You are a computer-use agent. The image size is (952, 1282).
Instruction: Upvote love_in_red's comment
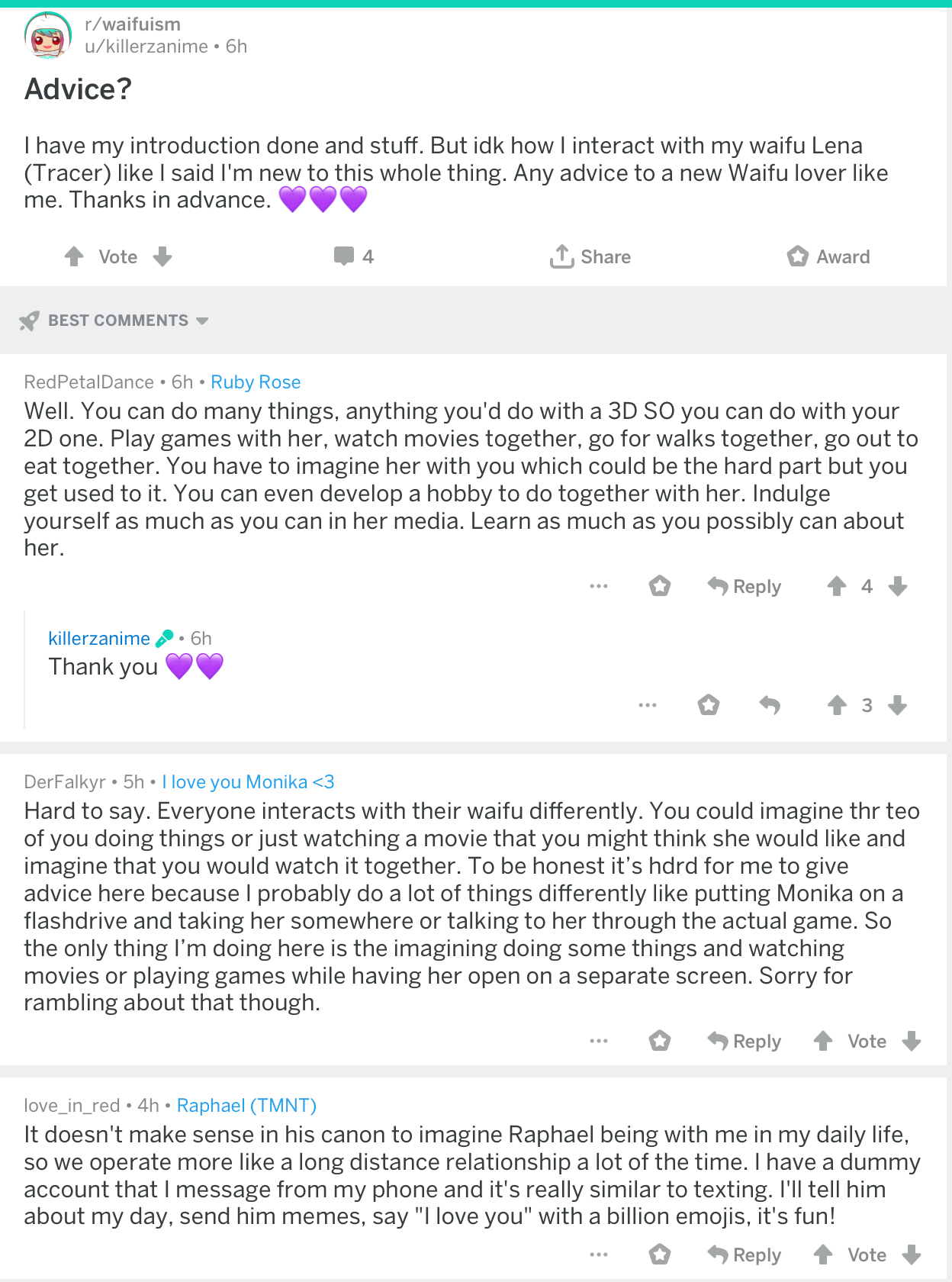(823, 1255)
